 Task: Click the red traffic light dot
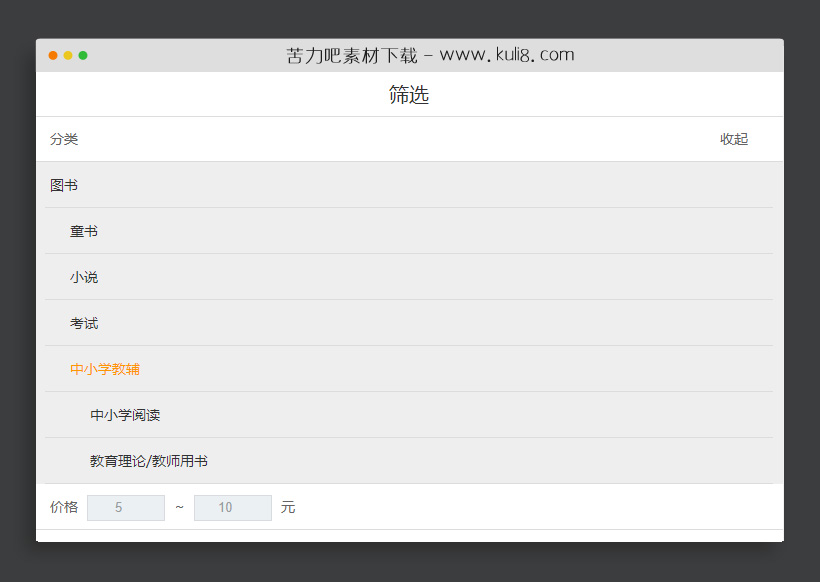(52, 56)
